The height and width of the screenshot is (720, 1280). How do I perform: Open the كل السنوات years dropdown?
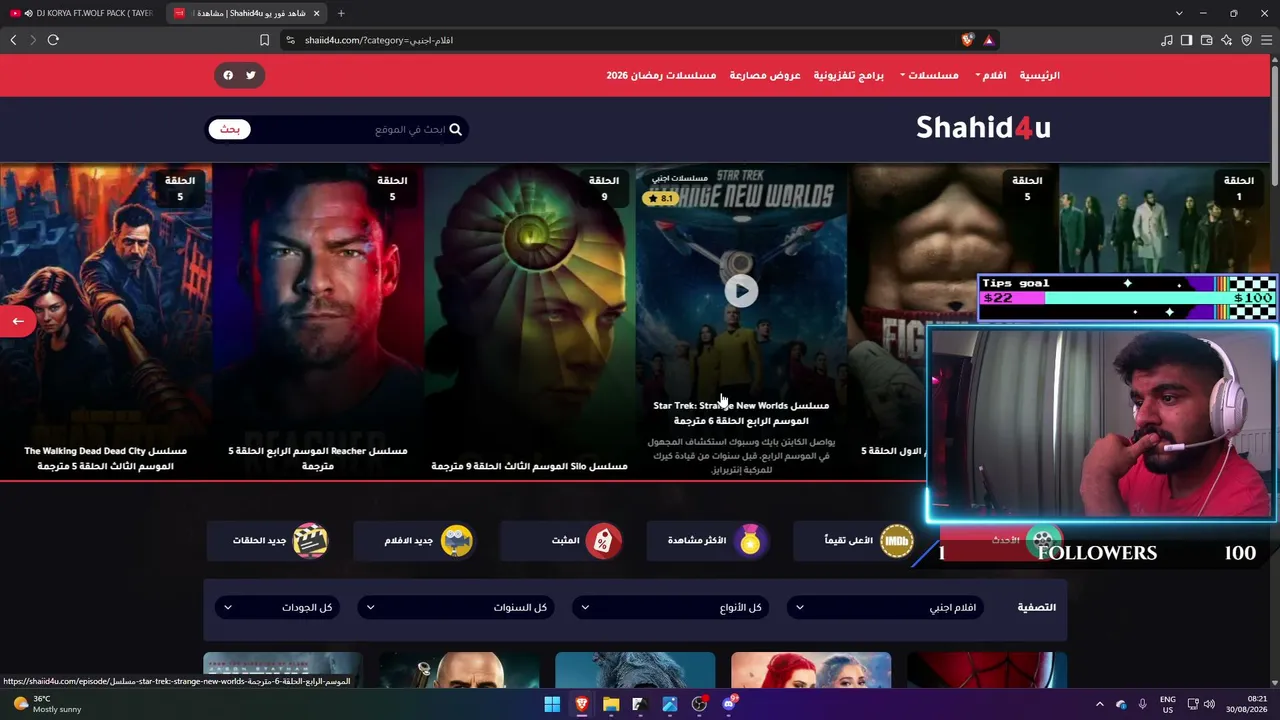click(456, 607)
